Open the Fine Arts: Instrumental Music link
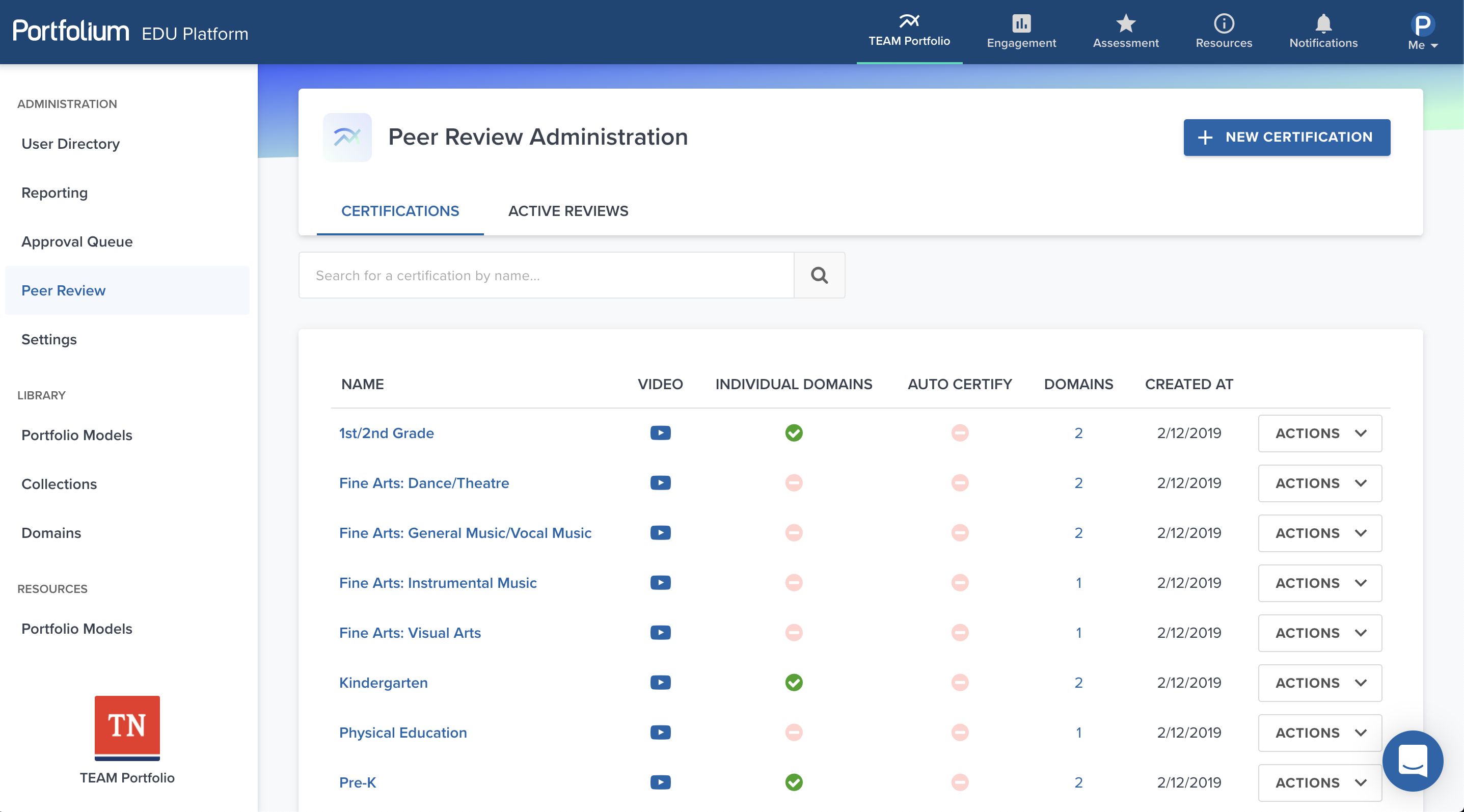The height and width of the screenshot is (812, 1464). pos(438,583)
